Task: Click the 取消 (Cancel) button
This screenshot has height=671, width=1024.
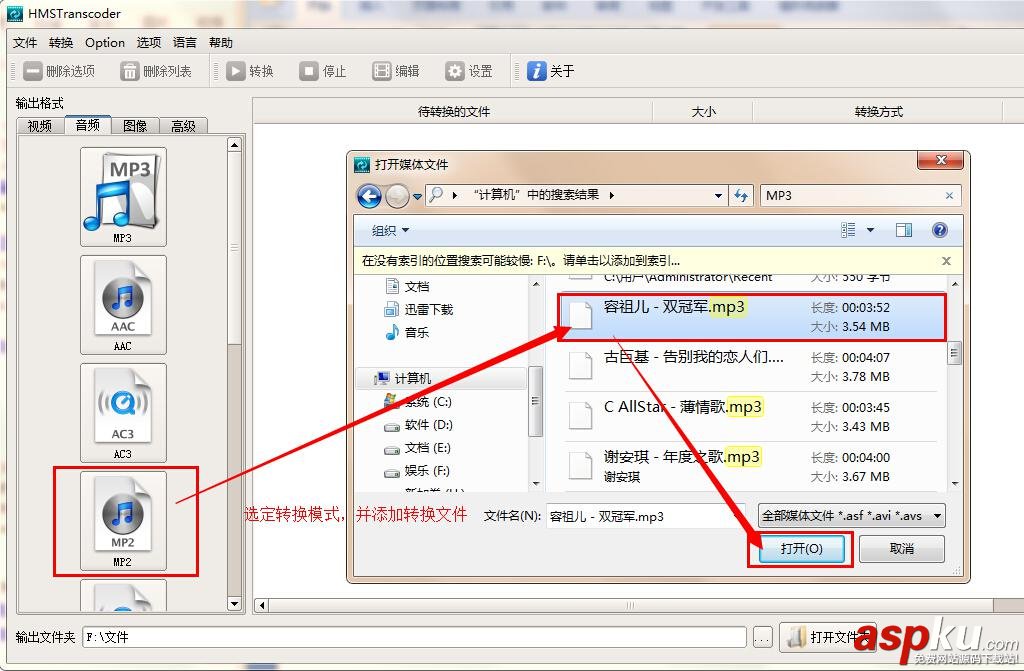Action: [x=901, y=548]
